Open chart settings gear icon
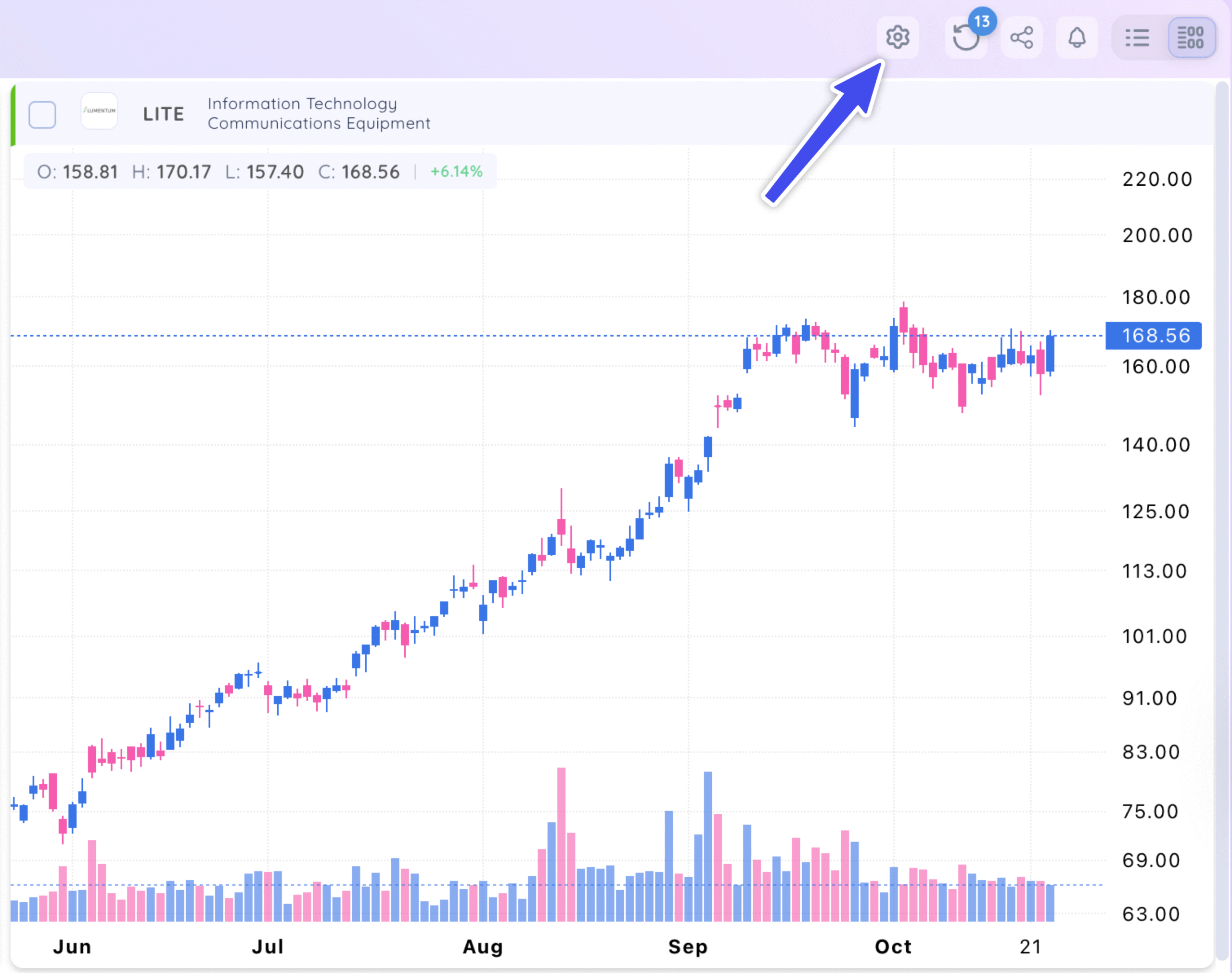The height and width of the screenshot is (973, 1232). click(897, 38)
